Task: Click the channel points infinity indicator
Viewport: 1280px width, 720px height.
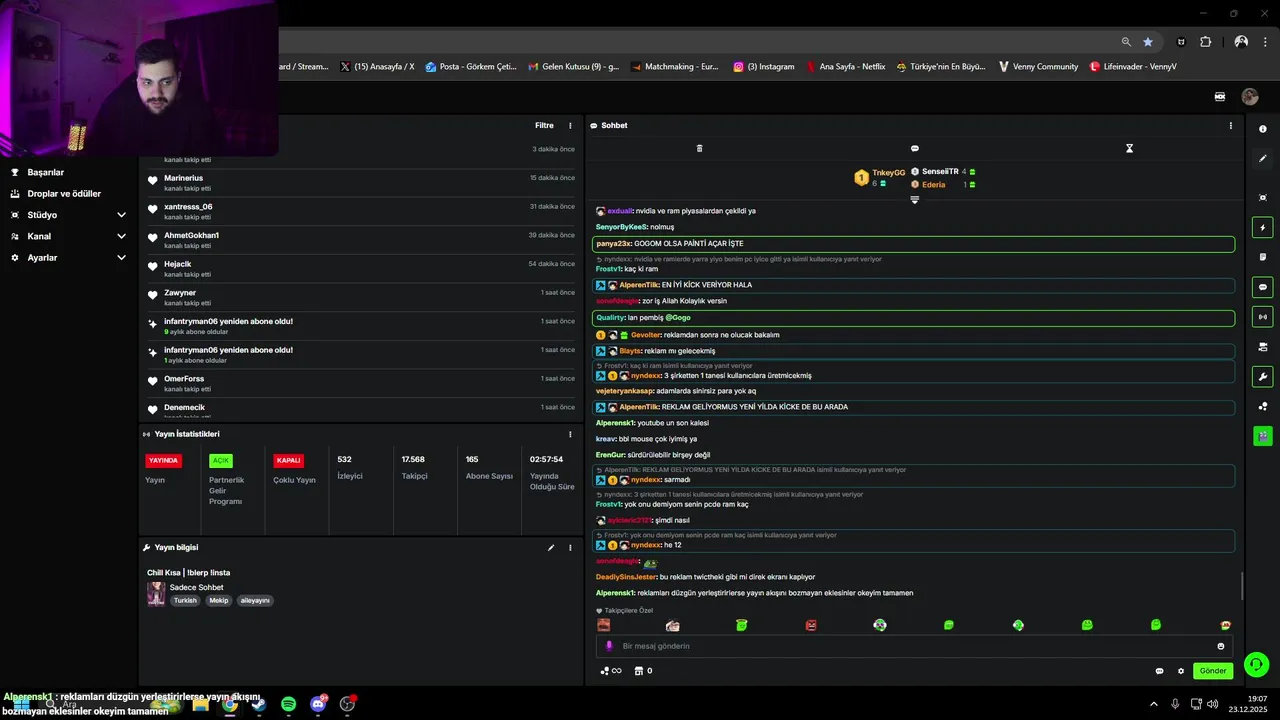Action: (x=611, y=671)
